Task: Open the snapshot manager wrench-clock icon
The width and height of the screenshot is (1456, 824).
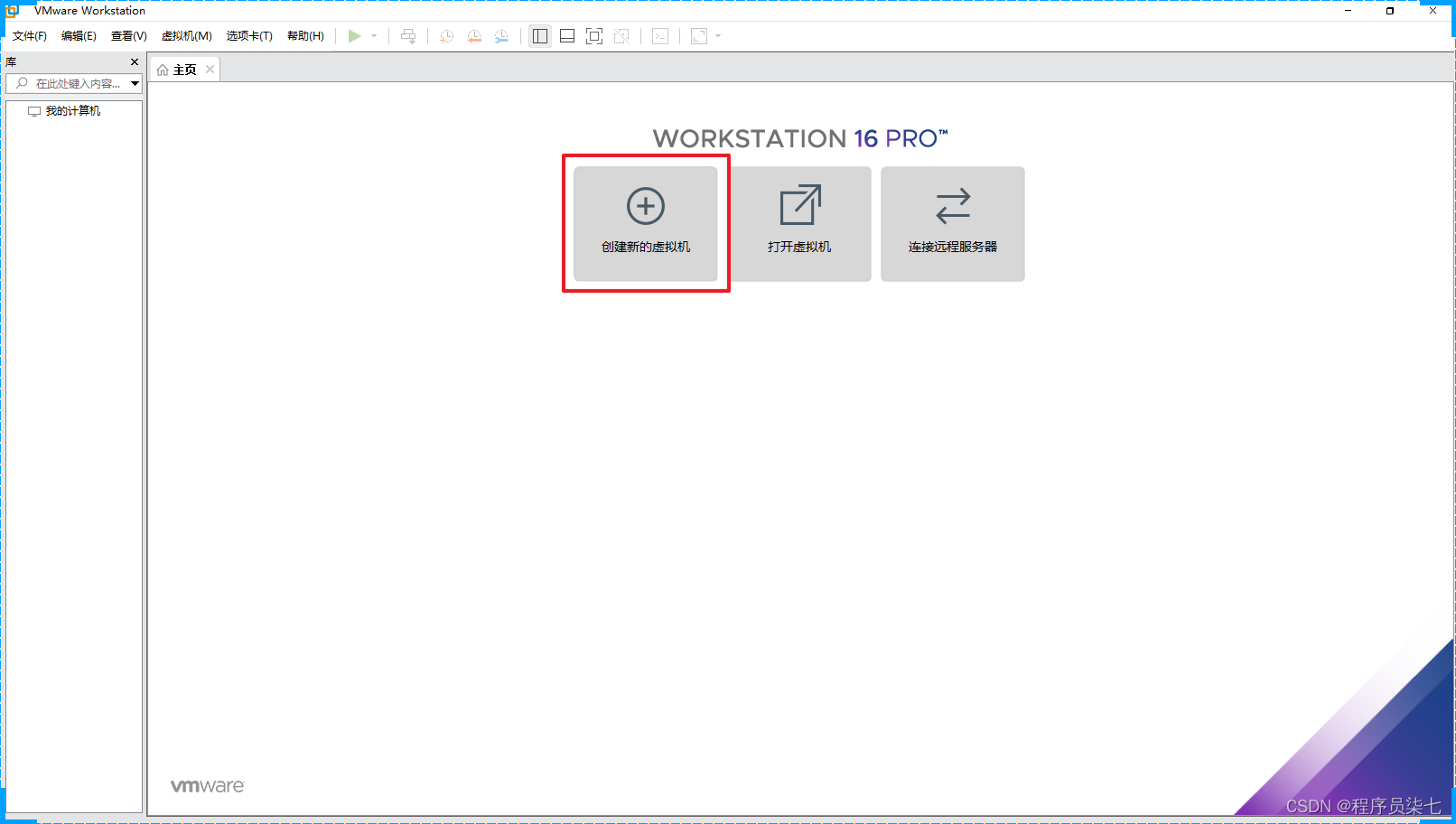Action: [x=501, y=36]
